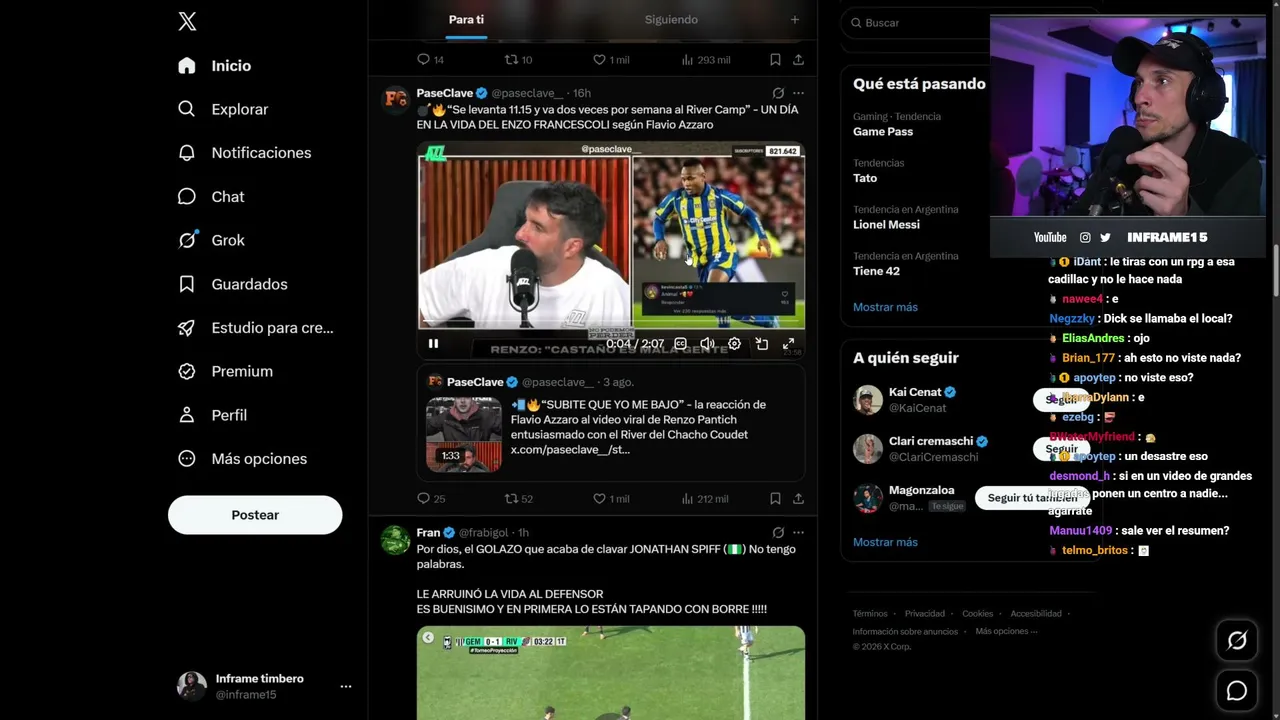The width and height of the screenshot is (1280, 720).
Task: Like the post with 212 mil views
Action: [x=611, y=498]
